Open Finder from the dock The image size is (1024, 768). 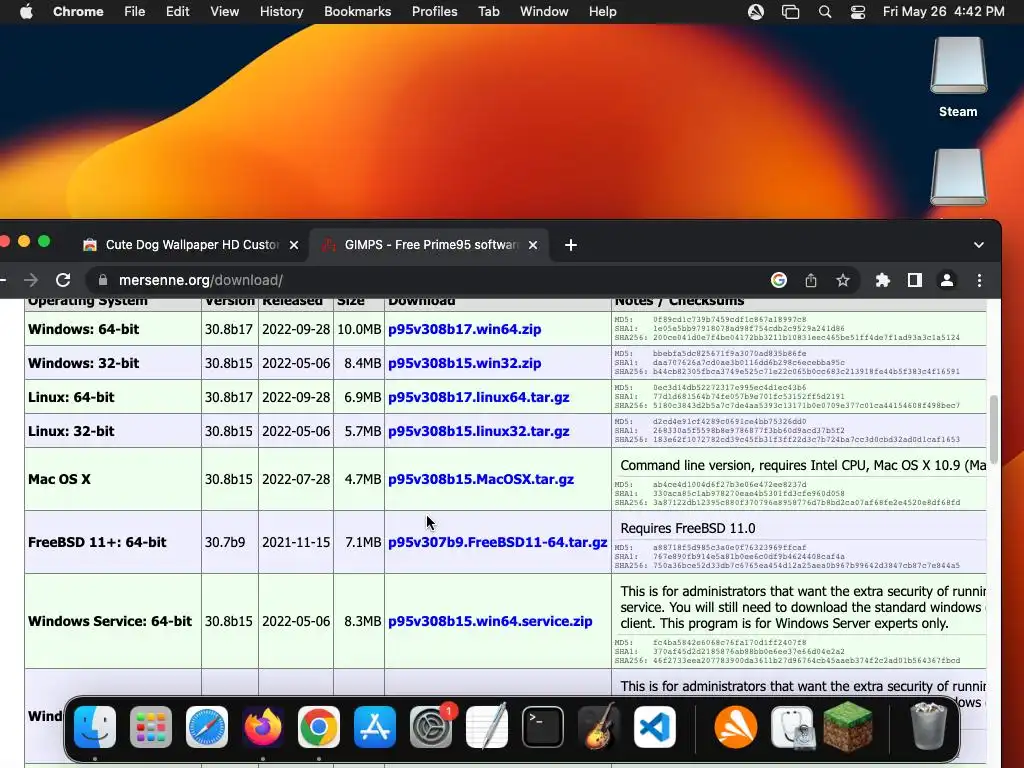[95, 727]
